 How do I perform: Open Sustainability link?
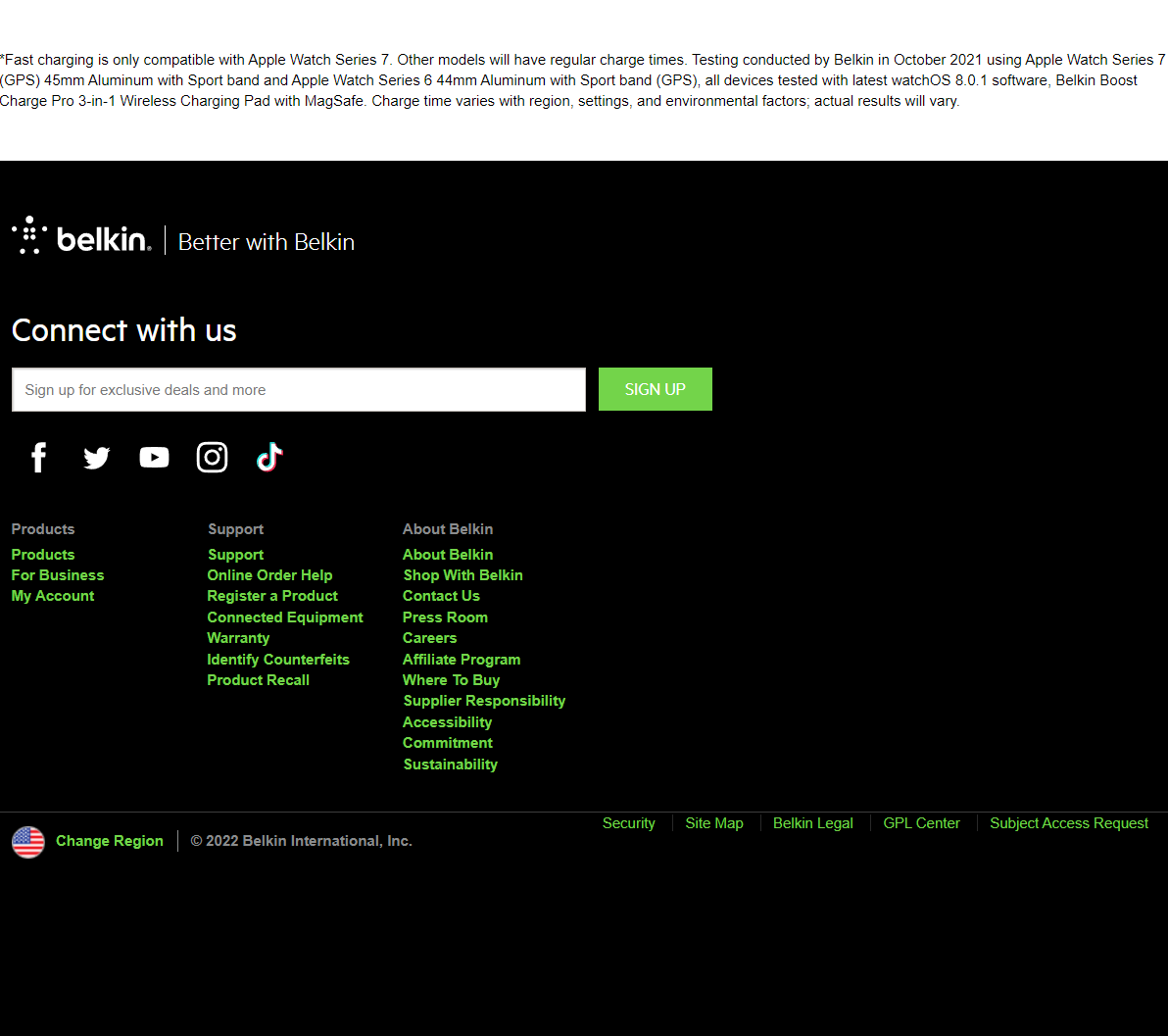point(450,764)
